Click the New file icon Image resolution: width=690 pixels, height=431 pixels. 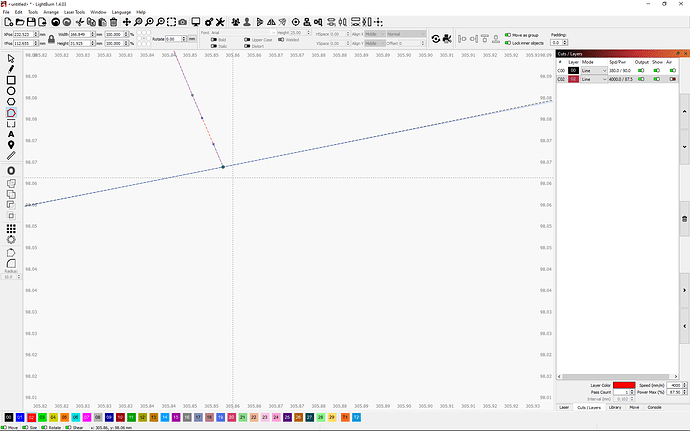(8, 22)
